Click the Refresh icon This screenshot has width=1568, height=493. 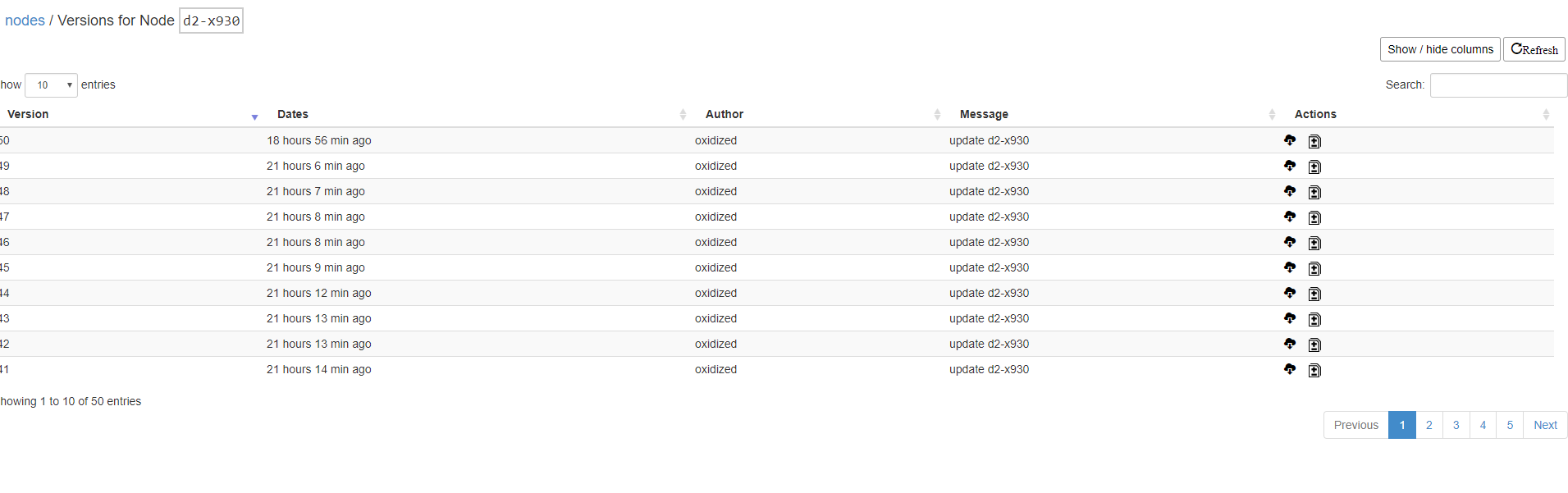1533,49
